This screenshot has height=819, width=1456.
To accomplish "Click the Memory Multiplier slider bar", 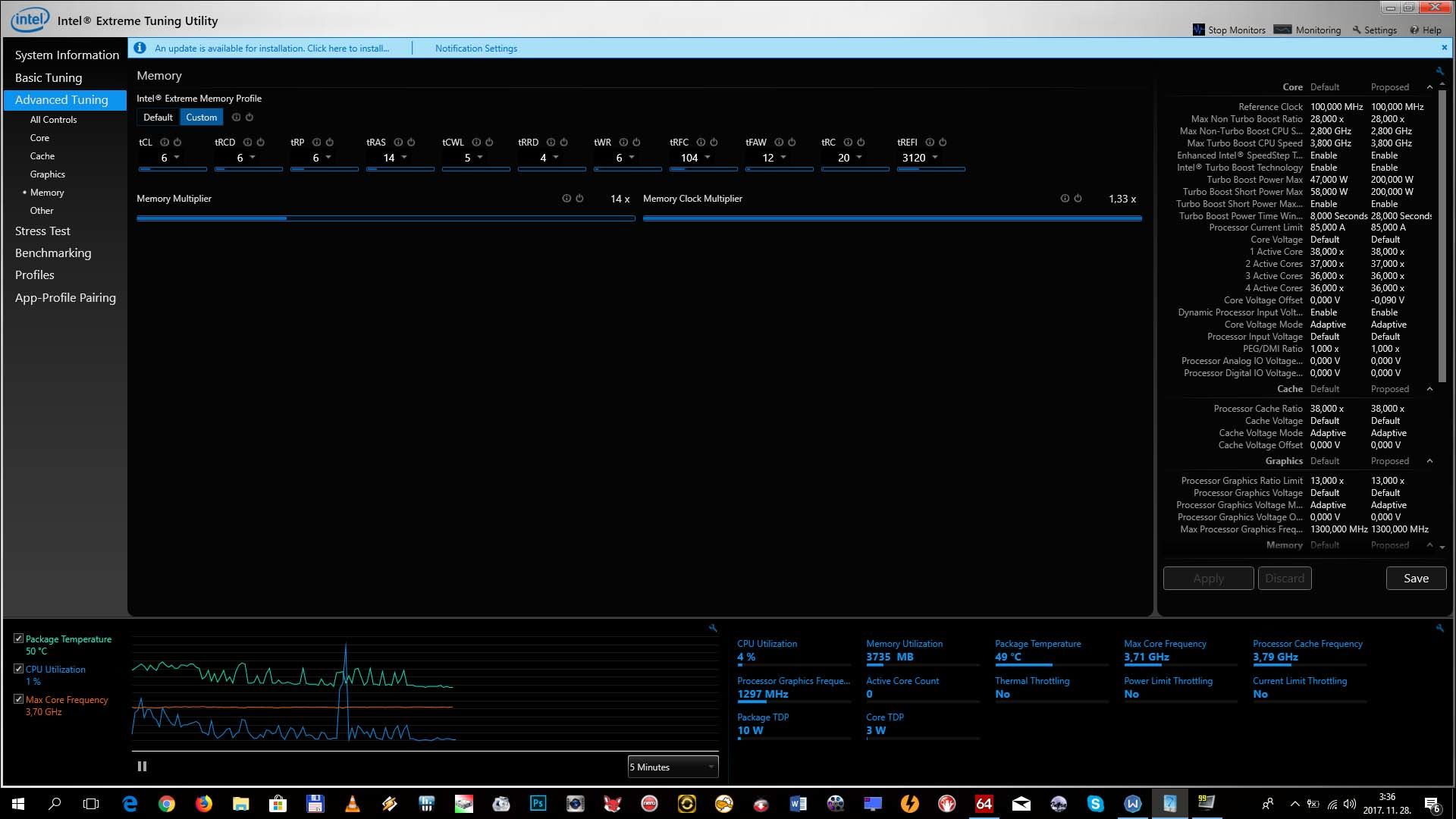I will tap(385, 218).
